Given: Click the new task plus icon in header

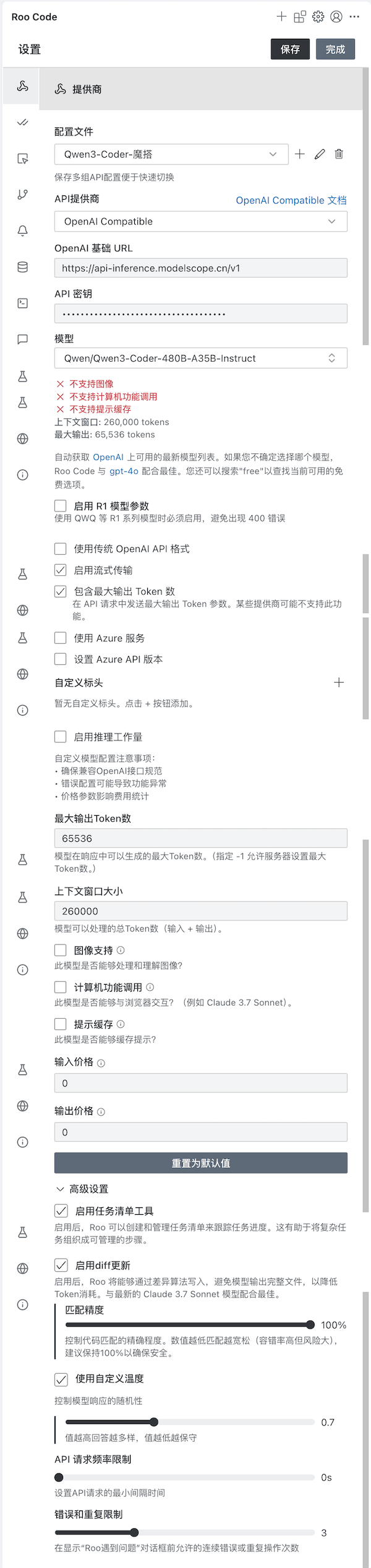Looking at the screenshot, I should (x=281, y=17).
